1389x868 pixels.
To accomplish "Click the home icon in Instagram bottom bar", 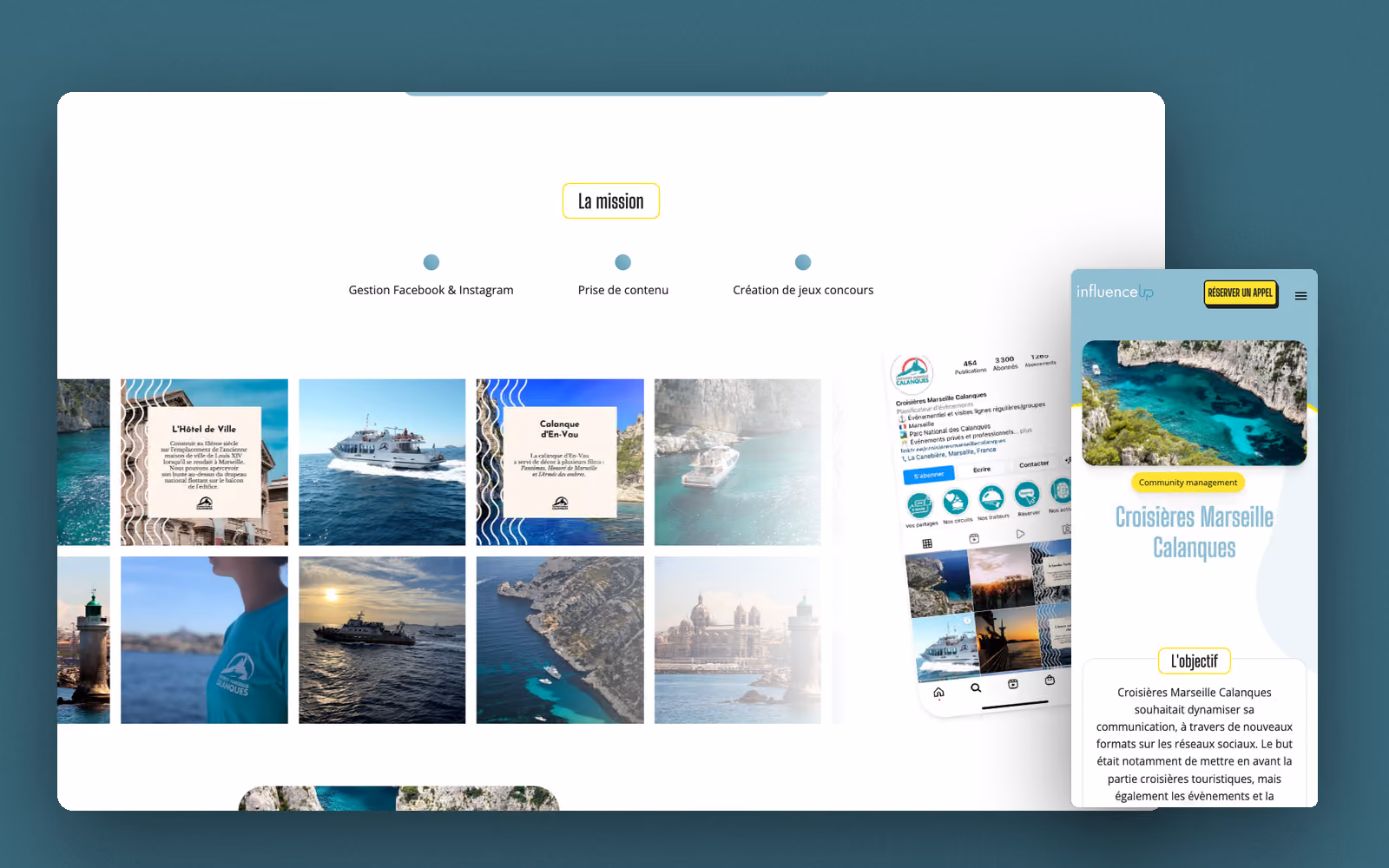I will [x=938, y=693].
